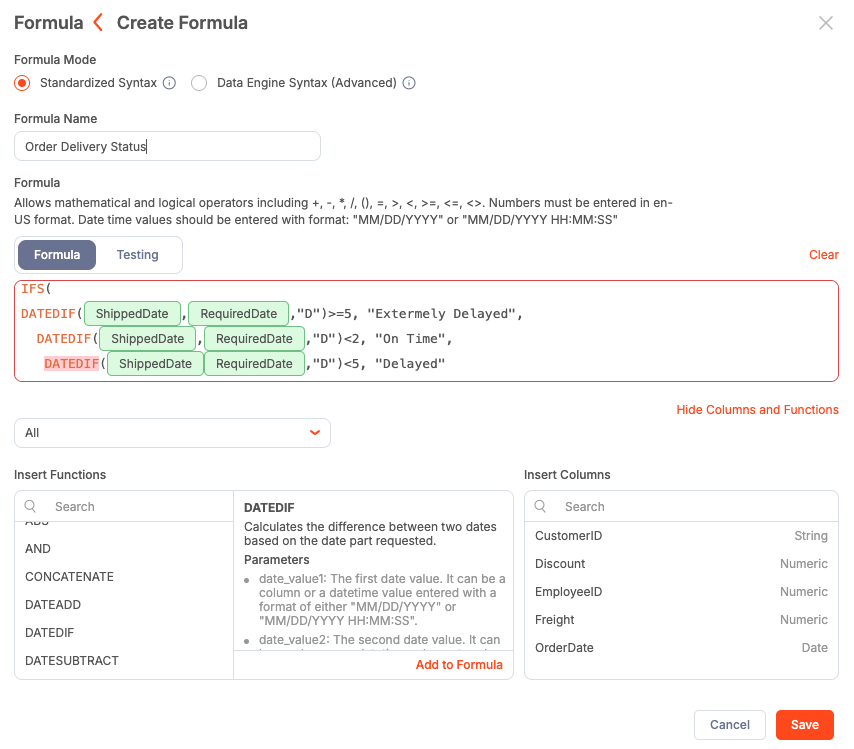Click search icon in Insert Columns
854x749 pixels.
(x=541, y=507)
